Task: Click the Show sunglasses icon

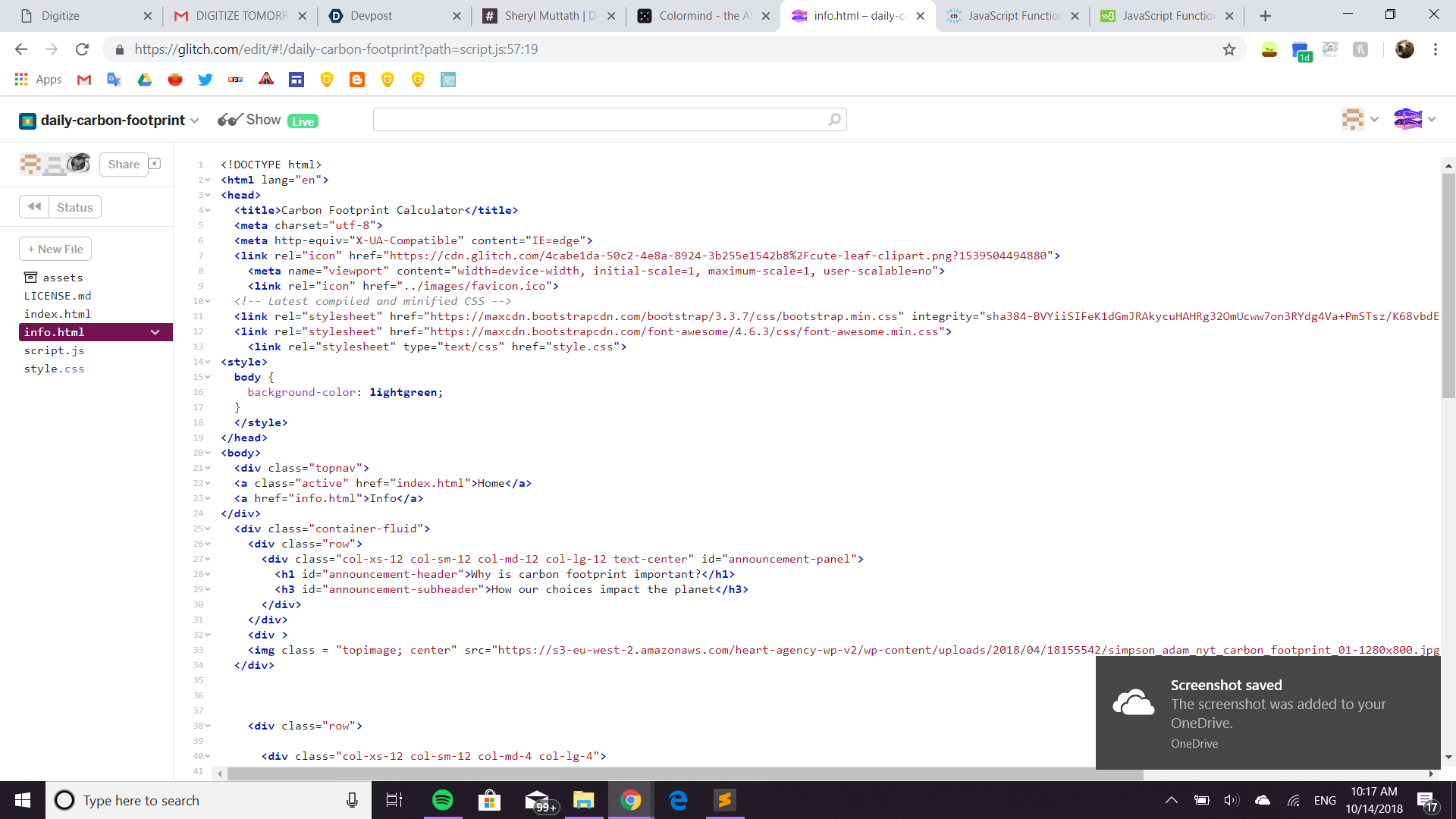Action: (x=229, y=120)
